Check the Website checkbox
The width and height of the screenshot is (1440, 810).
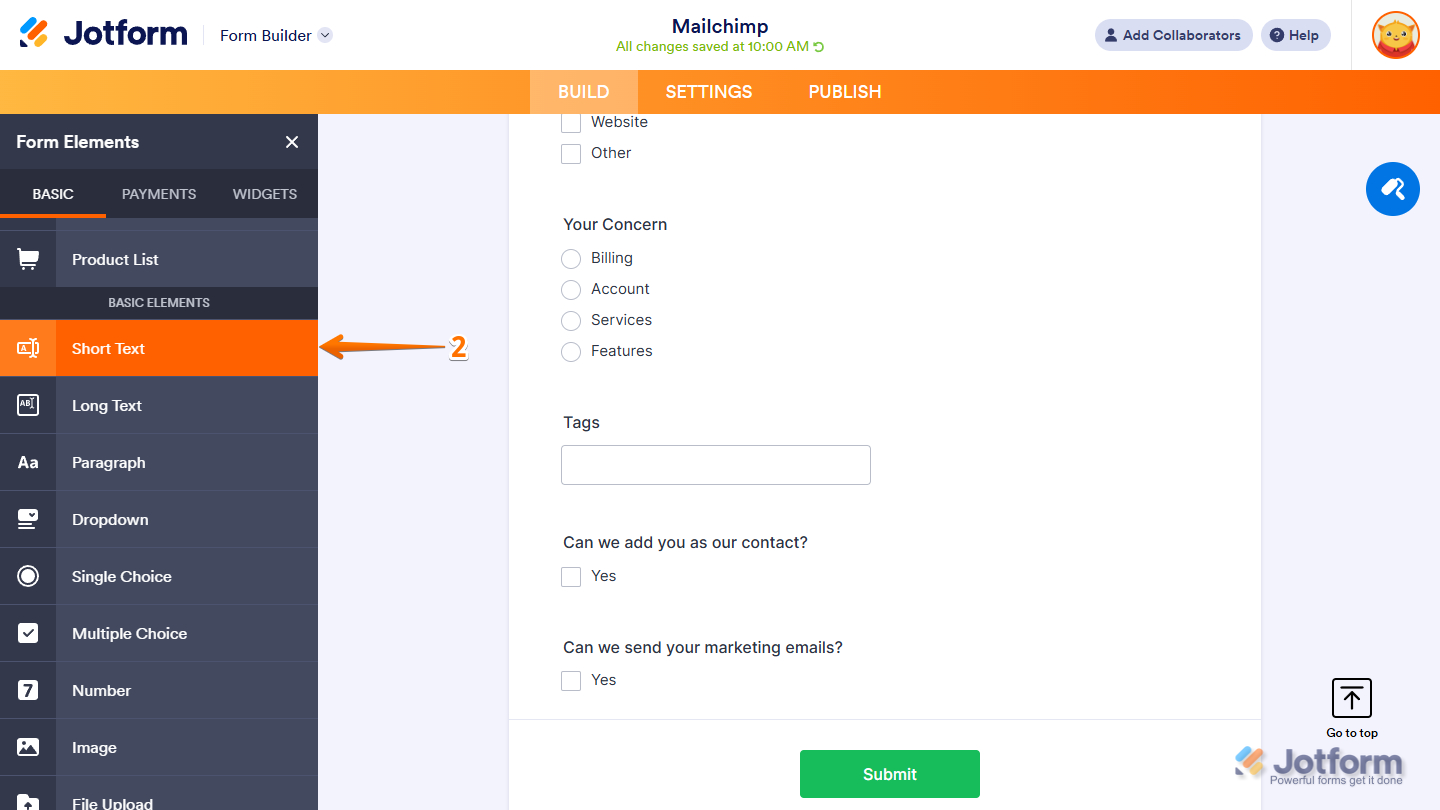571,122
